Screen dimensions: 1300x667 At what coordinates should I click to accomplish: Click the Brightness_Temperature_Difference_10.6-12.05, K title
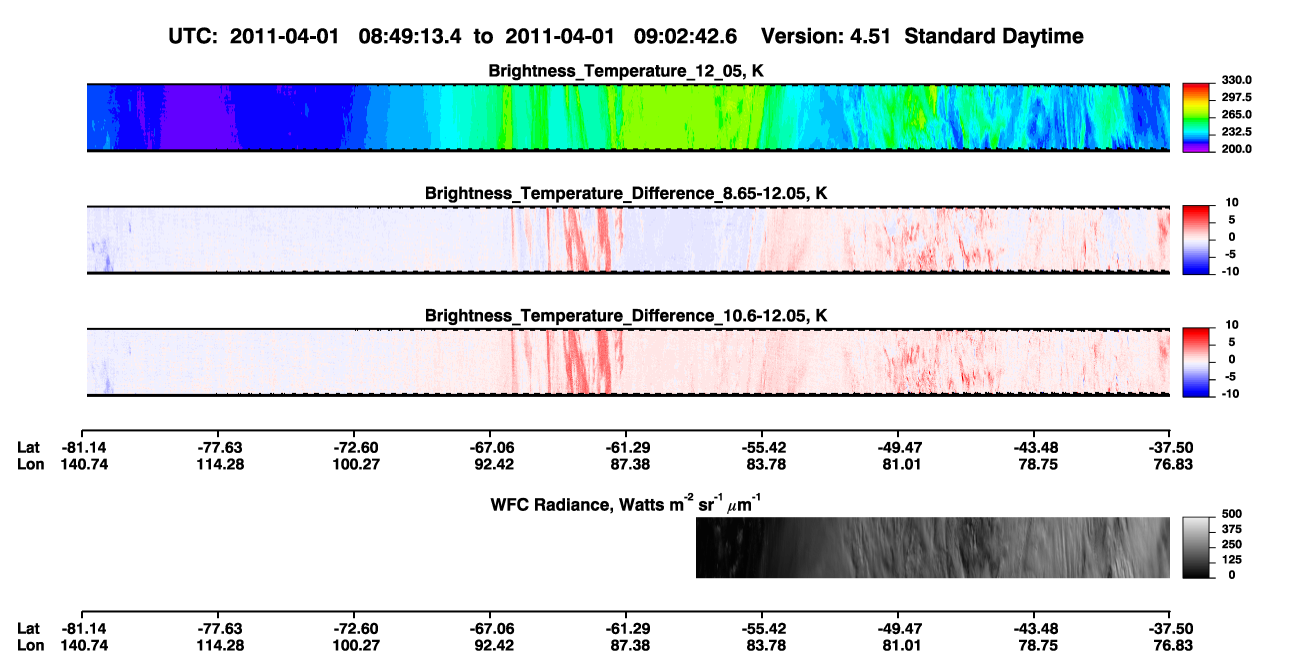626,316
